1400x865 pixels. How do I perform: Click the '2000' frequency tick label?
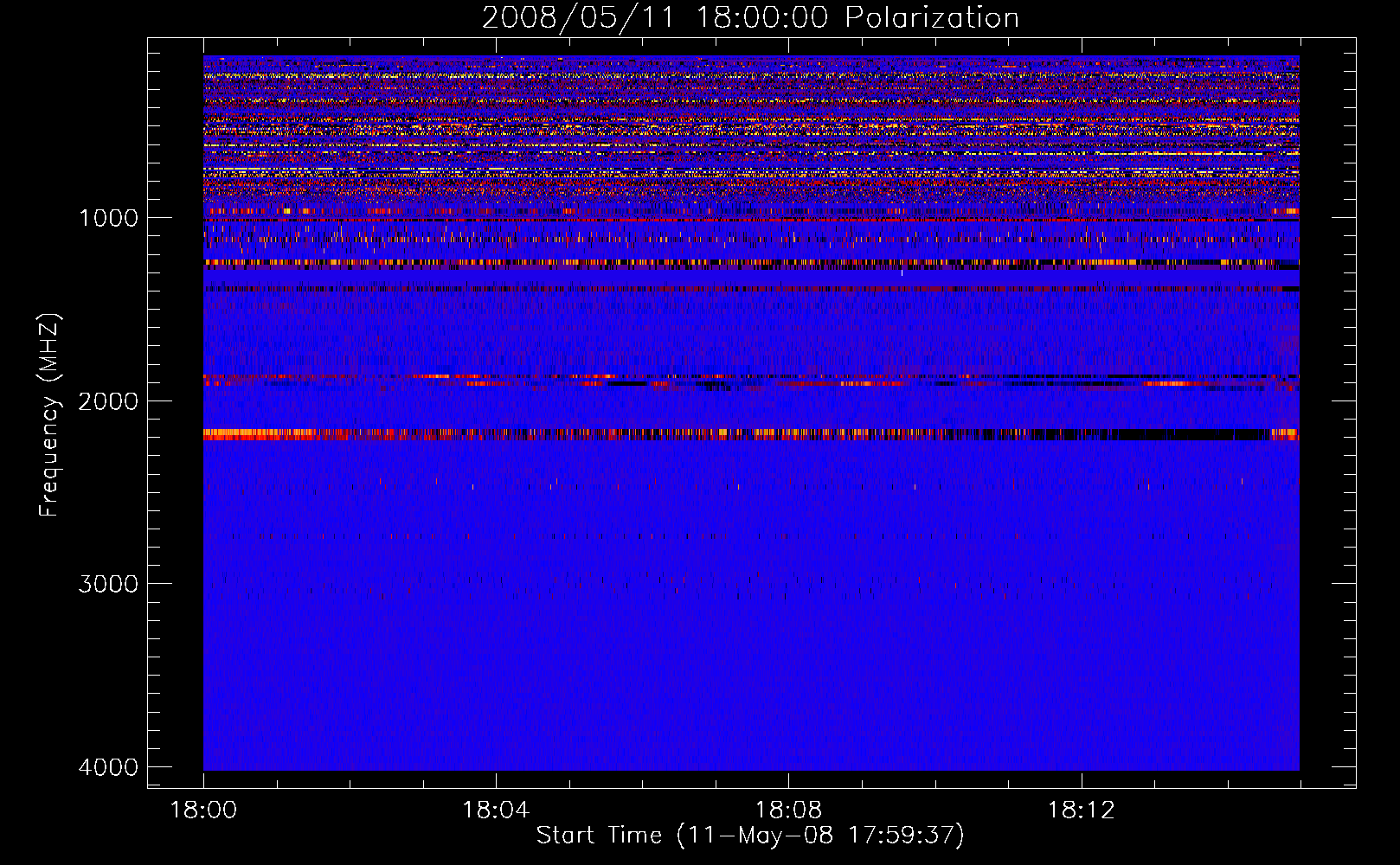pyautogui.click(x=108, y=401)
